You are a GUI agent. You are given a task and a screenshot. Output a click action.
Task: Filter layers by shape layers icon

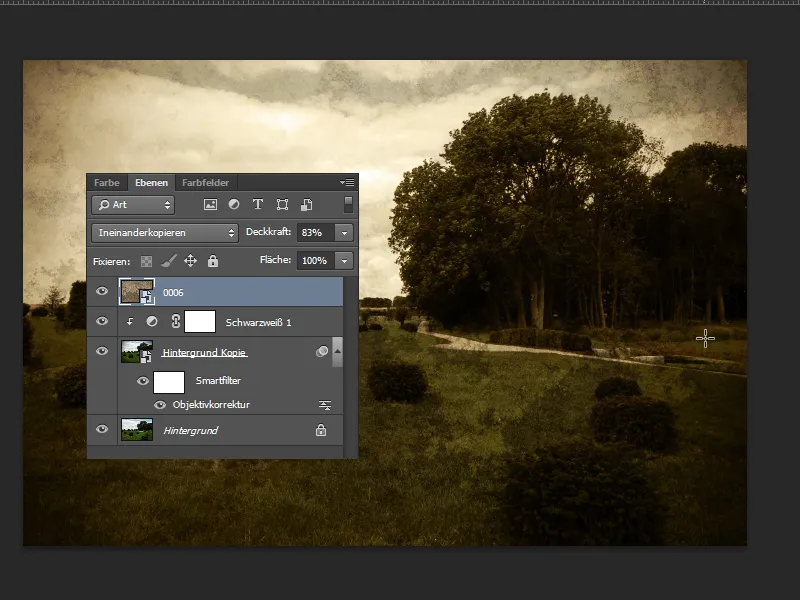click(282, 205)
